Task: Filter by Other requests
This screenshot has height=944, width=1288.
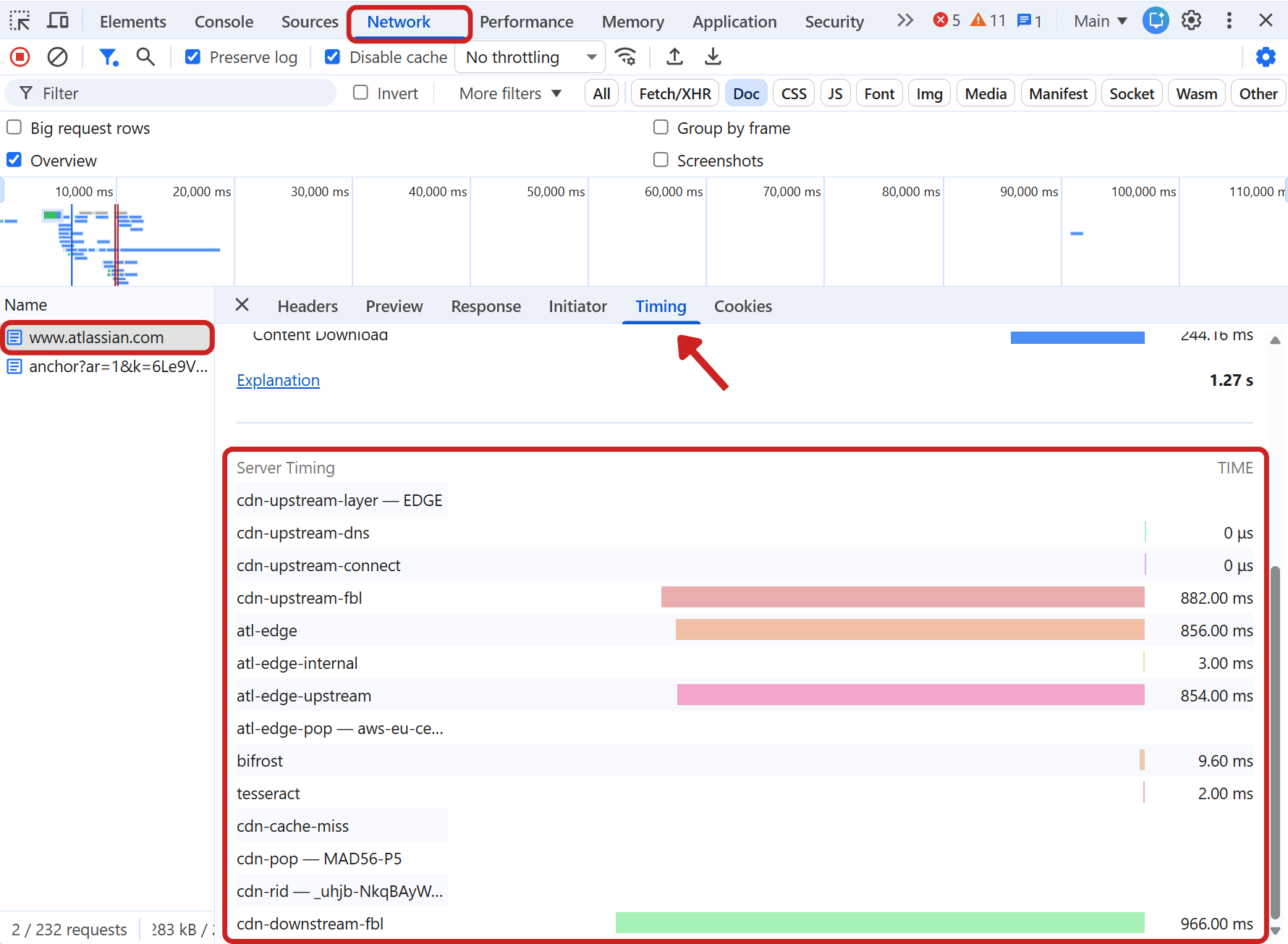Action: pos(1258,93)
